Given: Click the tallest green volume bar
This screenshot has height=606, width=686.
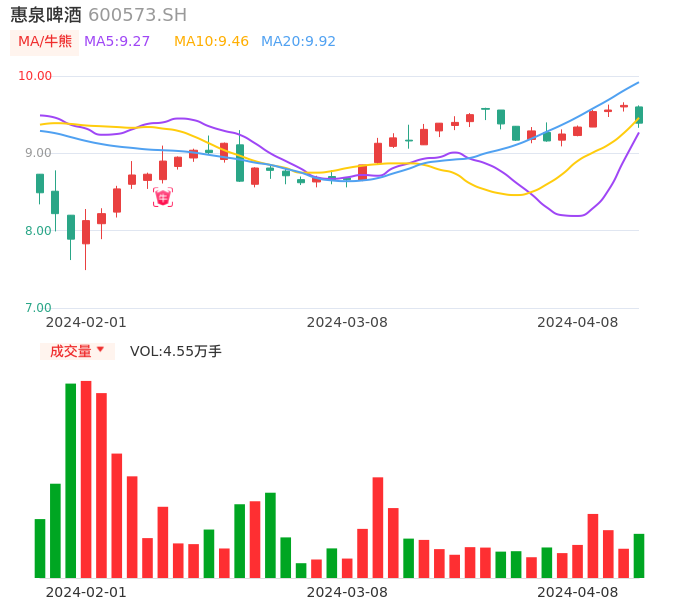Looking at the screenshot, I should click(70, 480).
